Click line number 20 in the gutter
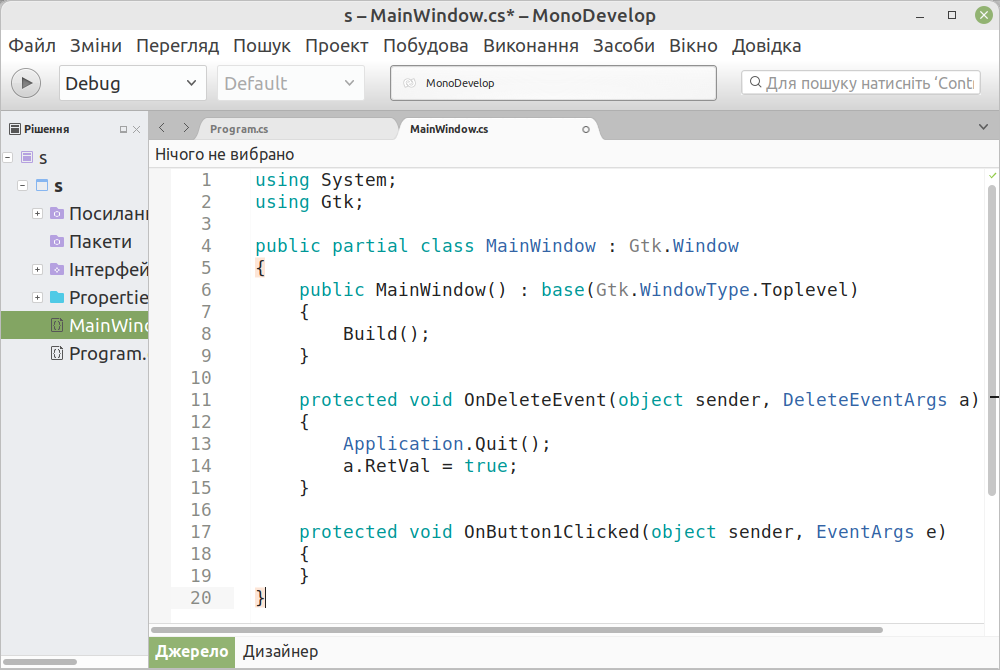Image resolution: width=1000 pixels, height=670 pixels. (200, 597)
